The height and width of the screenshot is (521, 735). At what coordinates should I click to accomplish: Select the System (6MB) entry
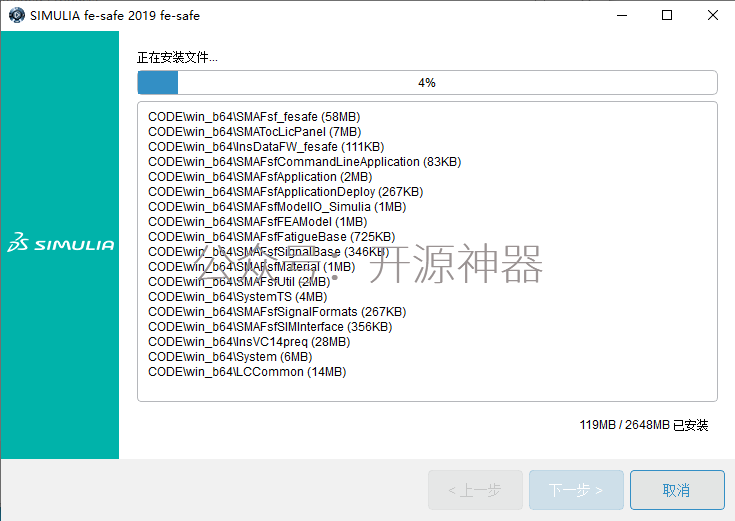point(230,357)
